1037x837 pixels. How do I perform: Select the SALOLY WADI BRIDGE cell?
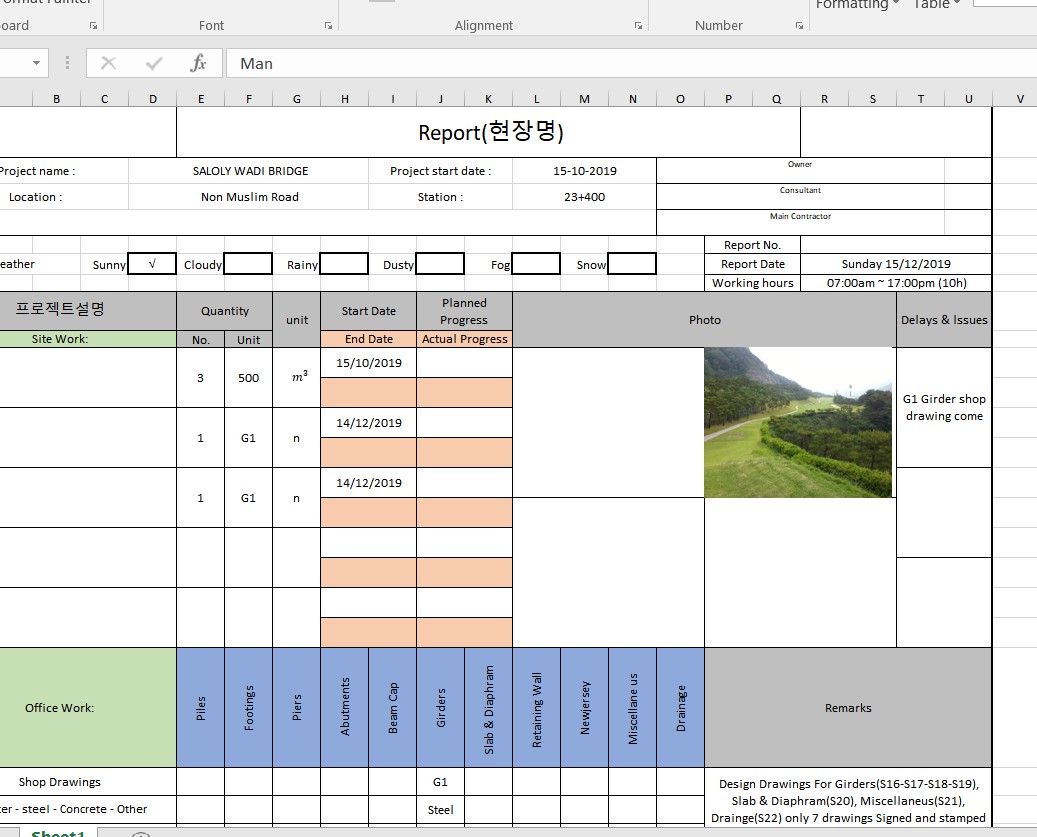pyautogui.click(x=249, y=171)
